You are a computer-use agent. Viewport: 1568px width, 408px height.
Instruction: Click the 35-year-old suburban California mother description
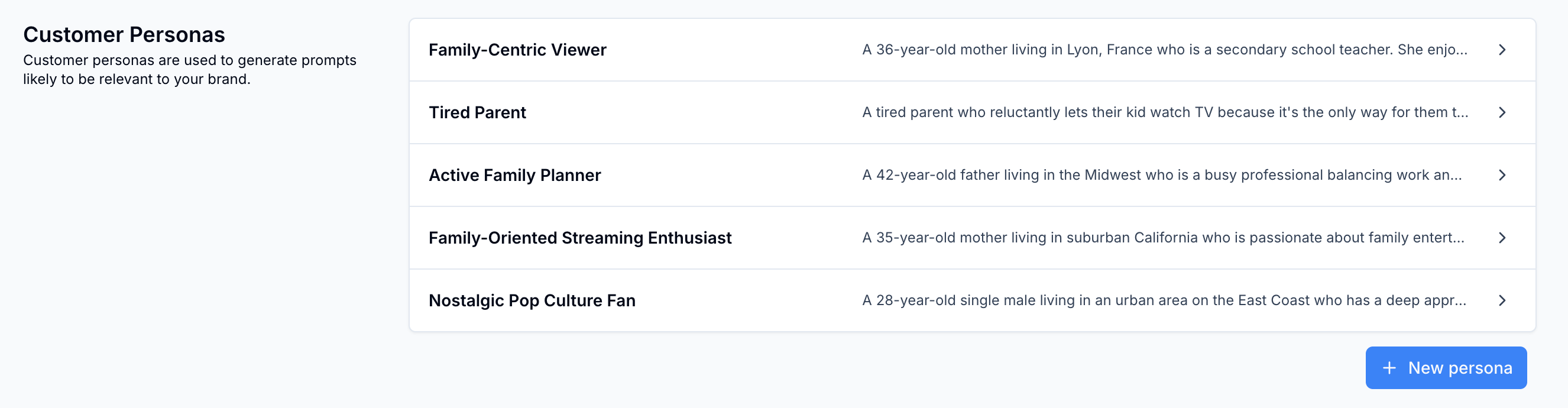click(x=1162, y=238)
